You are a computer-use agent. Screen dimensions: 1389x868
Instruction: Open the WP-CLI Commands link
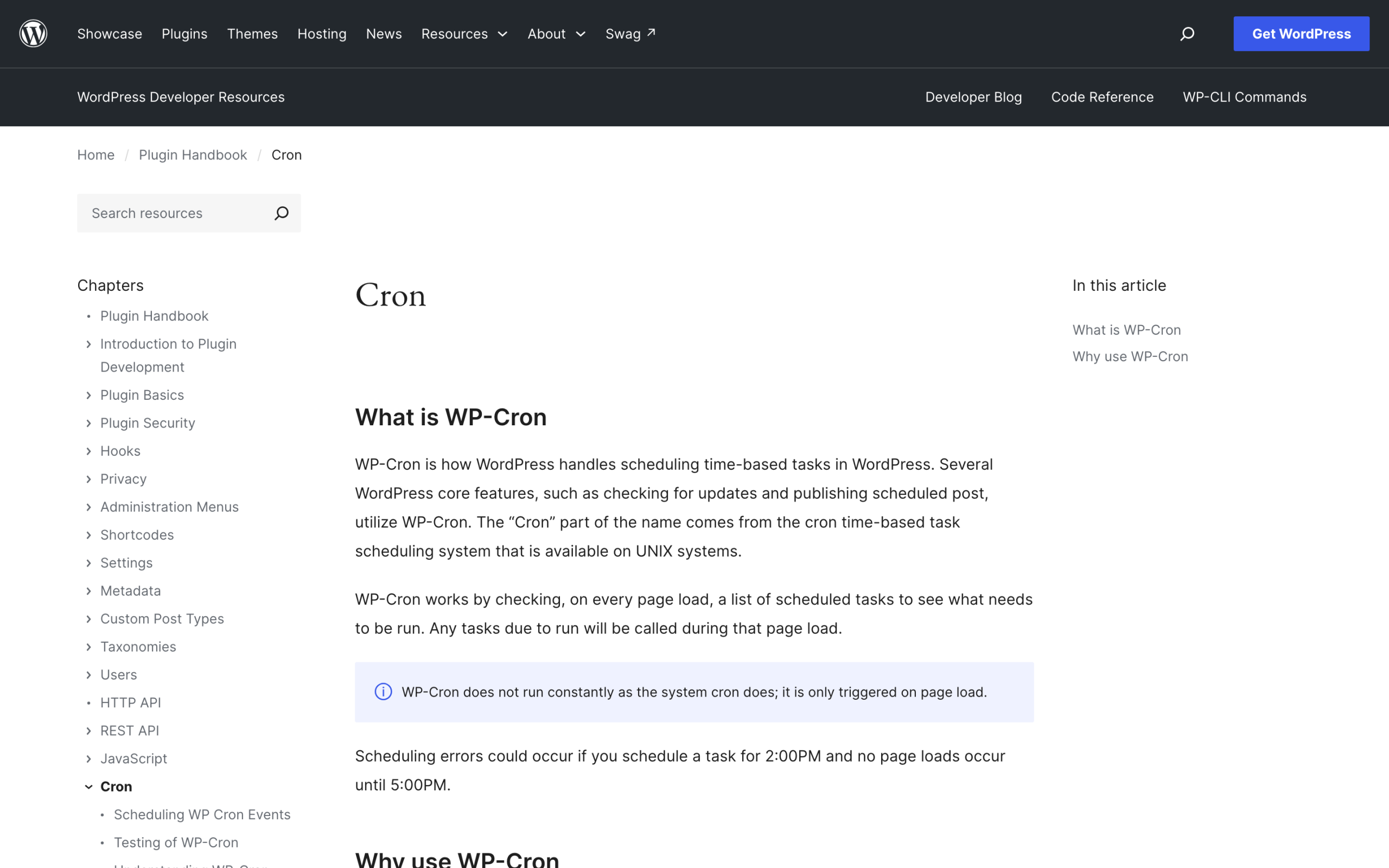1244,97
